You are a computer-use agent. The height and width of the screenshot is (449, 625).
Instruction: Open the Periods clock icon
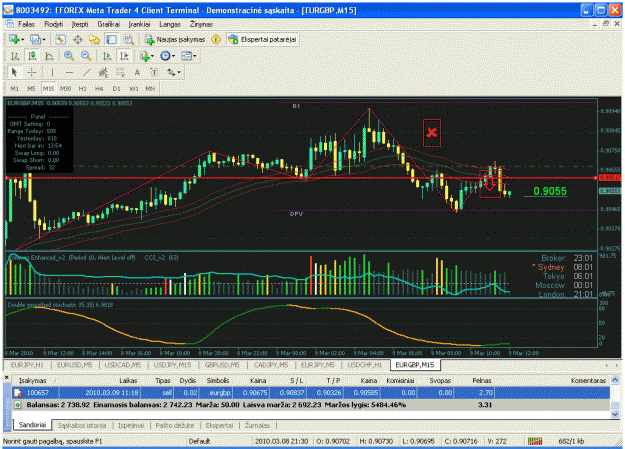click(165, 56)
